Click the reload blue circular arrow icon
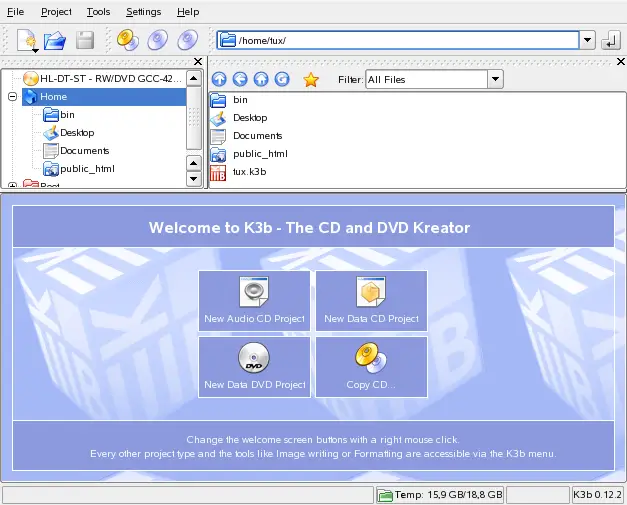The height and width of the screenshot is (505, 627). (x=283, y=79)
